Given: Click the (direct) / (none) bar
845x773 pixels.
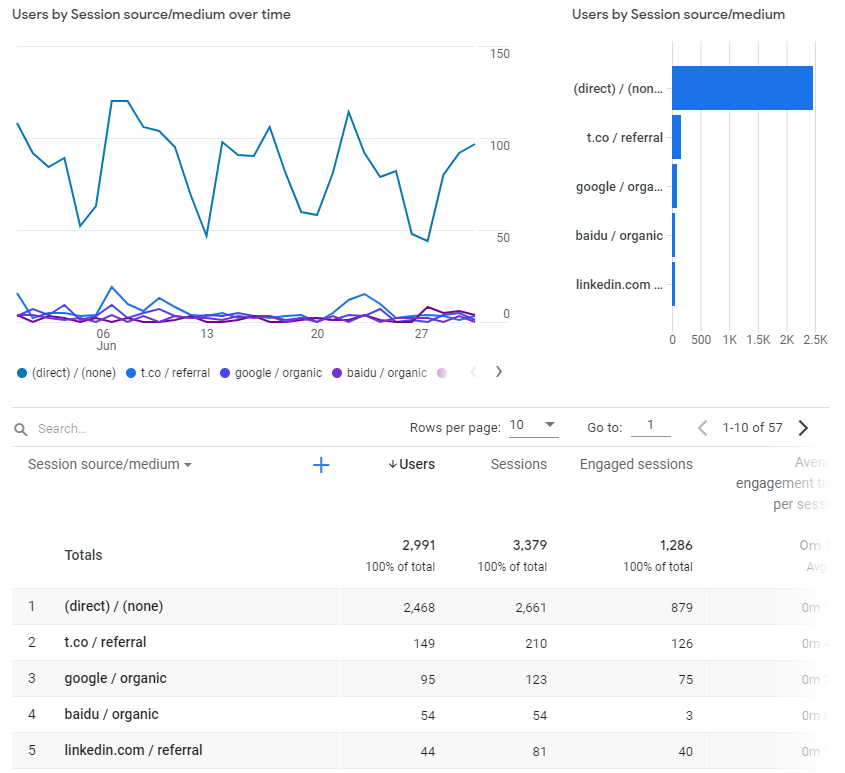Looking at the screenshot, I should coord(742,88).
